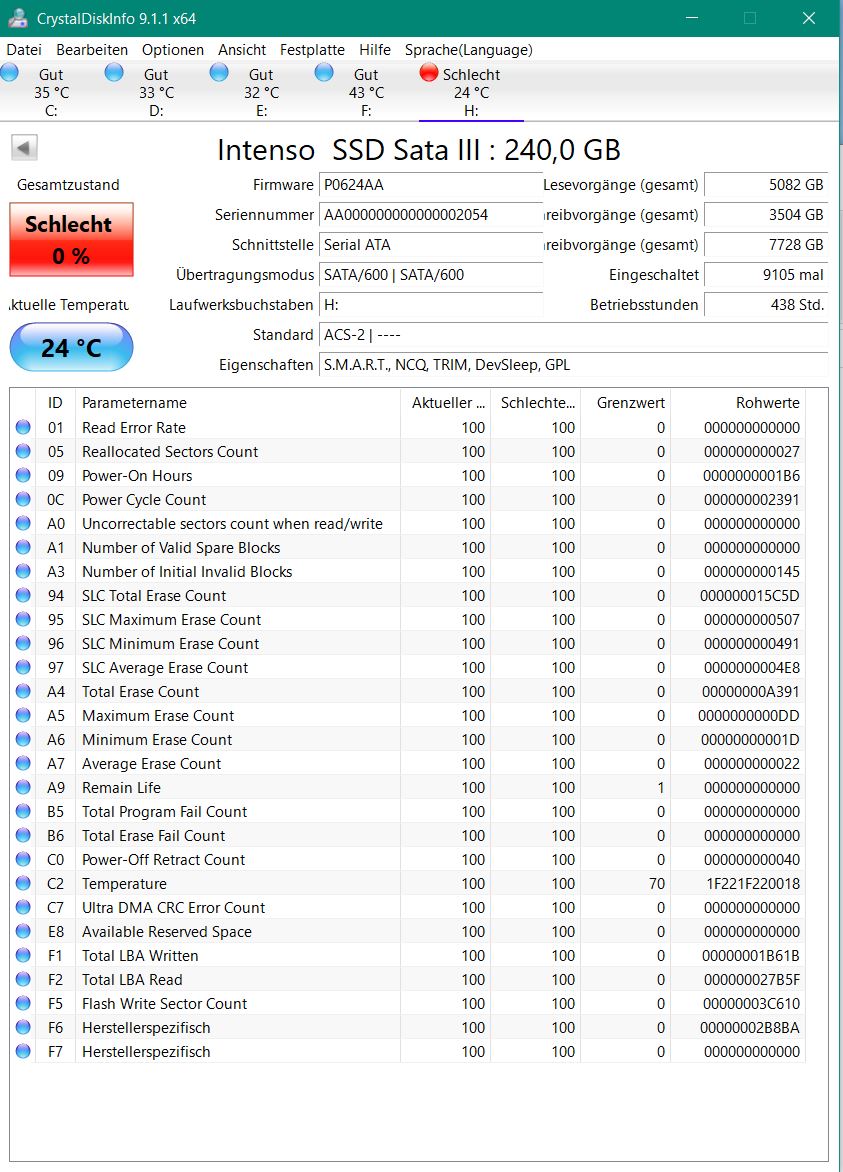Select the Minimum Erase Count row

[408, 739]
